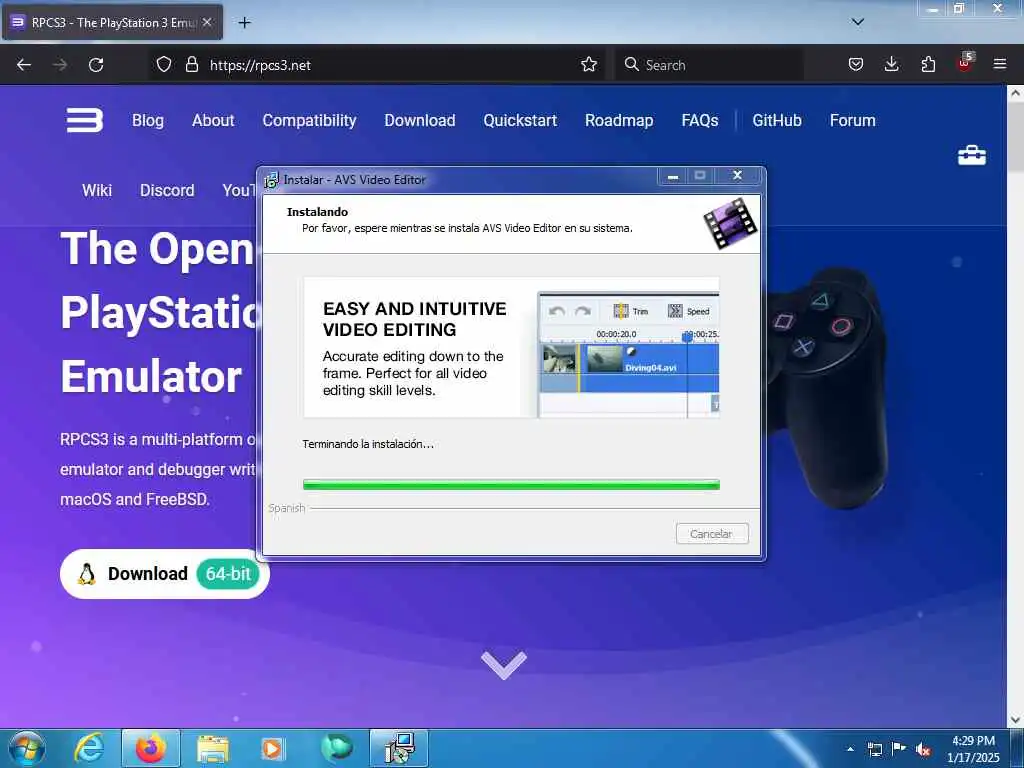Open Windows Explorer from taskbar

pyautogui.click(x=213, y=750)
